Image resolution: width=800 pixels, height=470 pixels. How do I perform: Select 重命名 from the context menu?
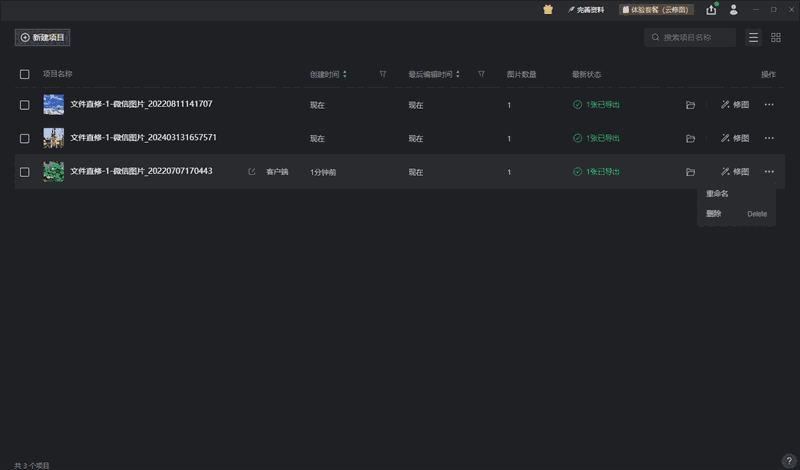pos(717,194)
